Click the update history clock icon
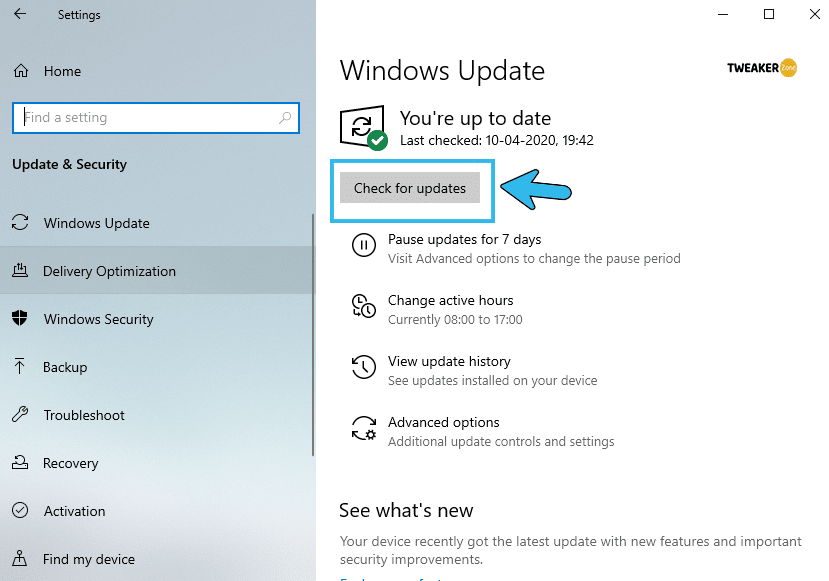829x581 pixels. pyautogui.click(x=364, y=367)
